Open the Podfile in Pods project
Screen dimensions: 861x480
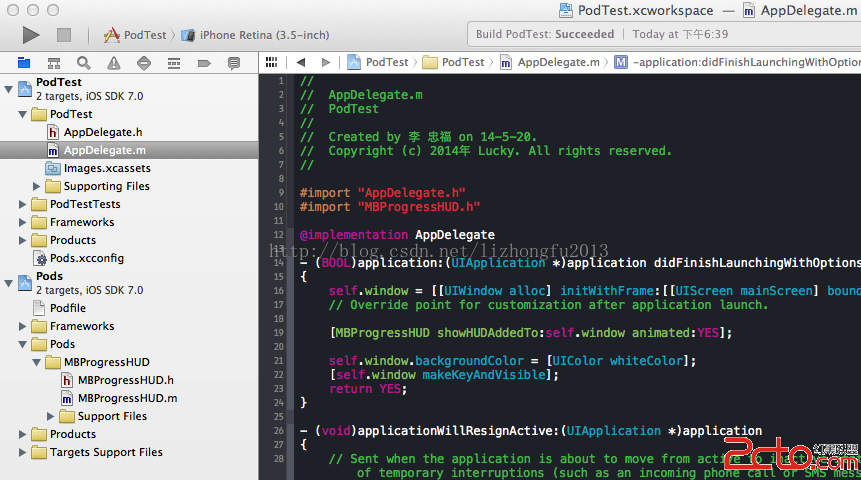(x=67, y=308)
